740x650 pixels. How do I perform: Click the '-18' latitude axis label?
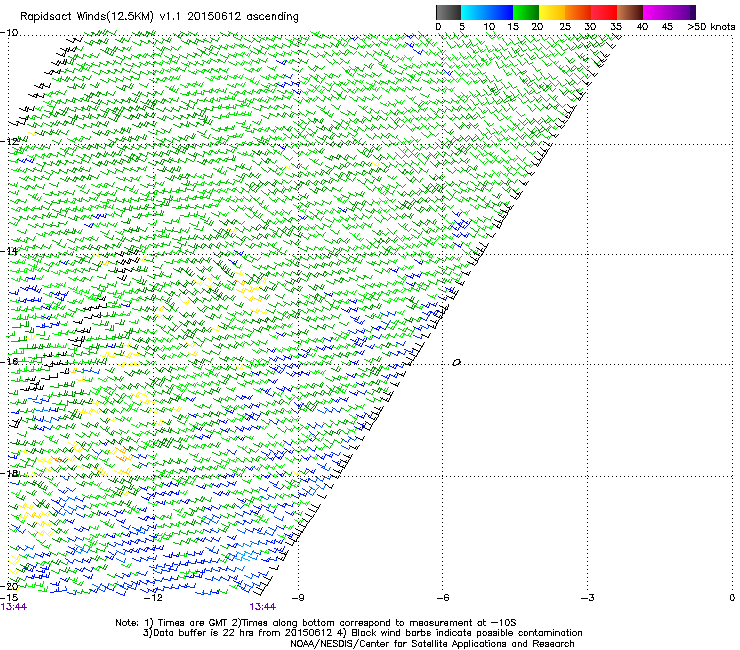9,473
